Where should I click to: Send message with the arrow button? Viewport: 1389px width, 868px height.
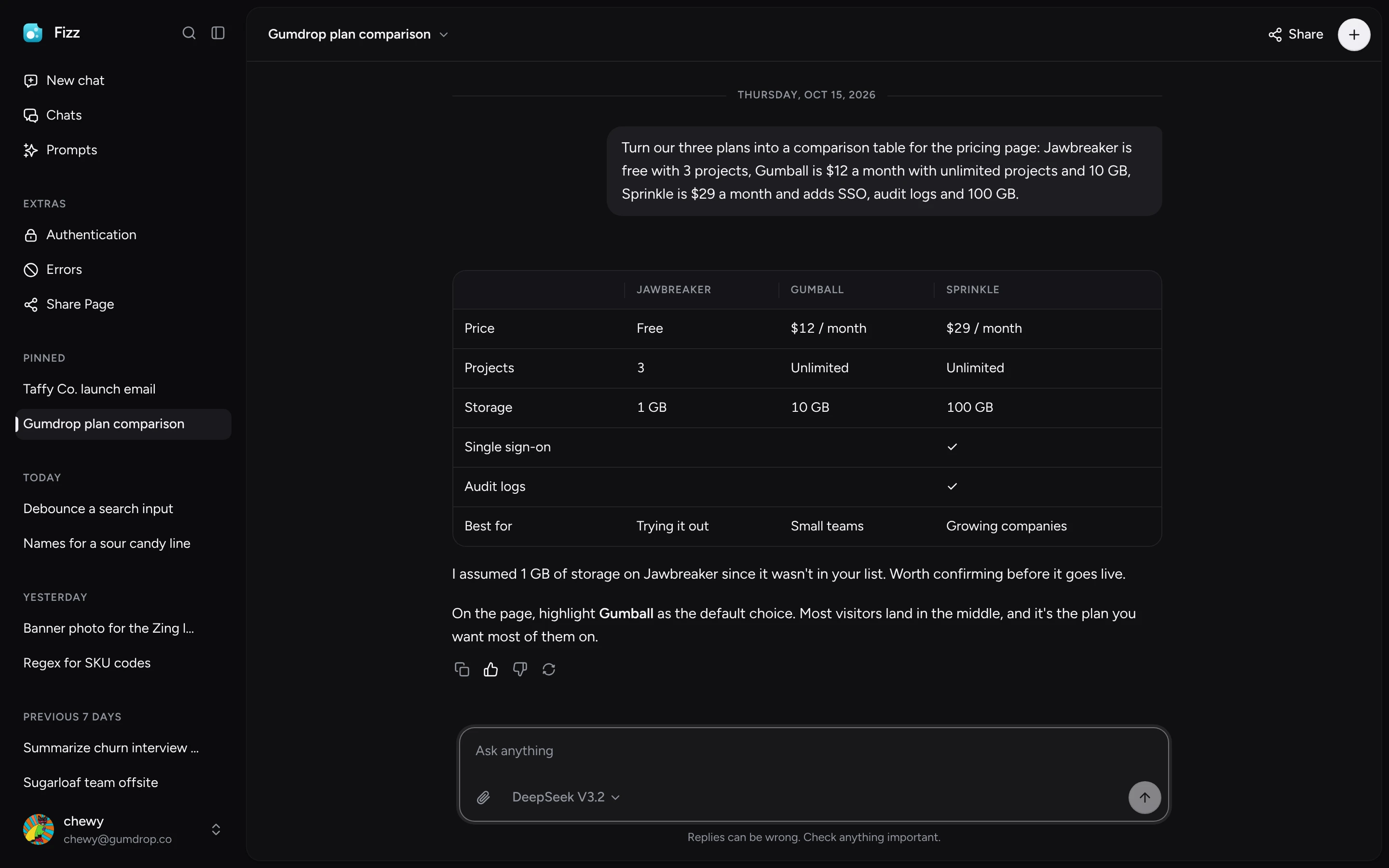(1144, 798)
